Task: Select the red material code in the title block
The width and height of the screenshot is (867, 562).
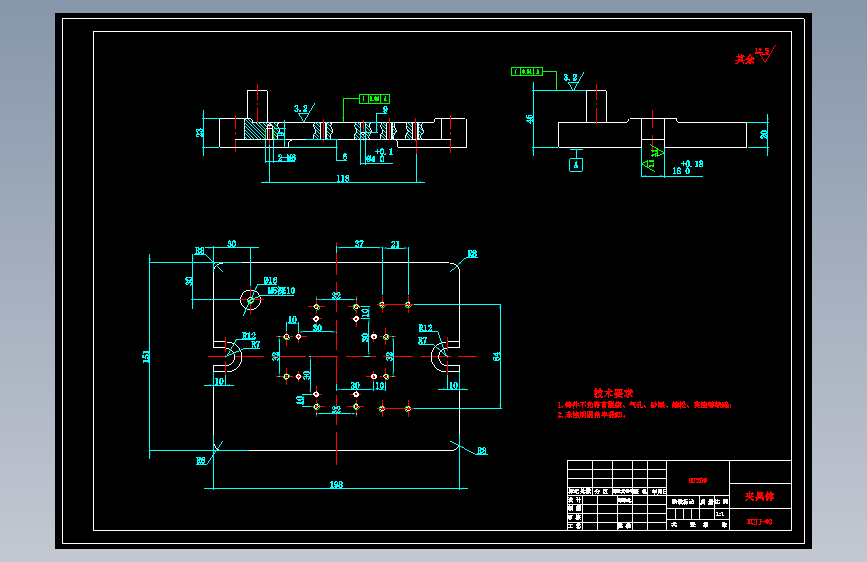Action: point(698,481)
